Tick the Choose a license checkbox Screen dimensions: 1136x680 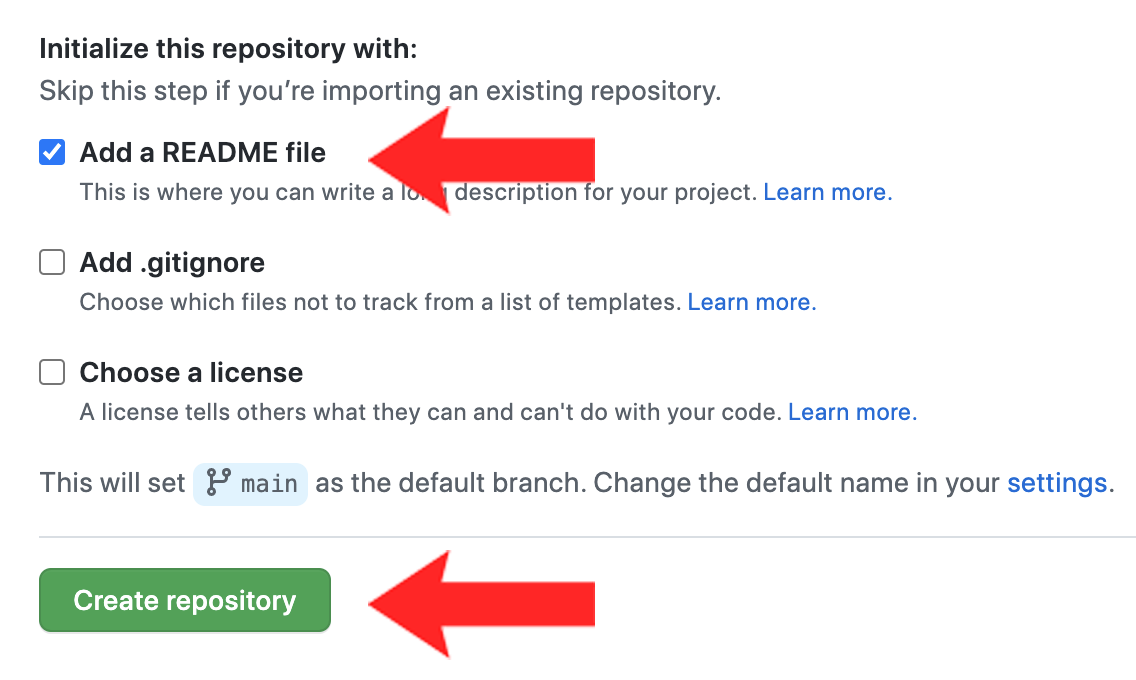(52, 373)
